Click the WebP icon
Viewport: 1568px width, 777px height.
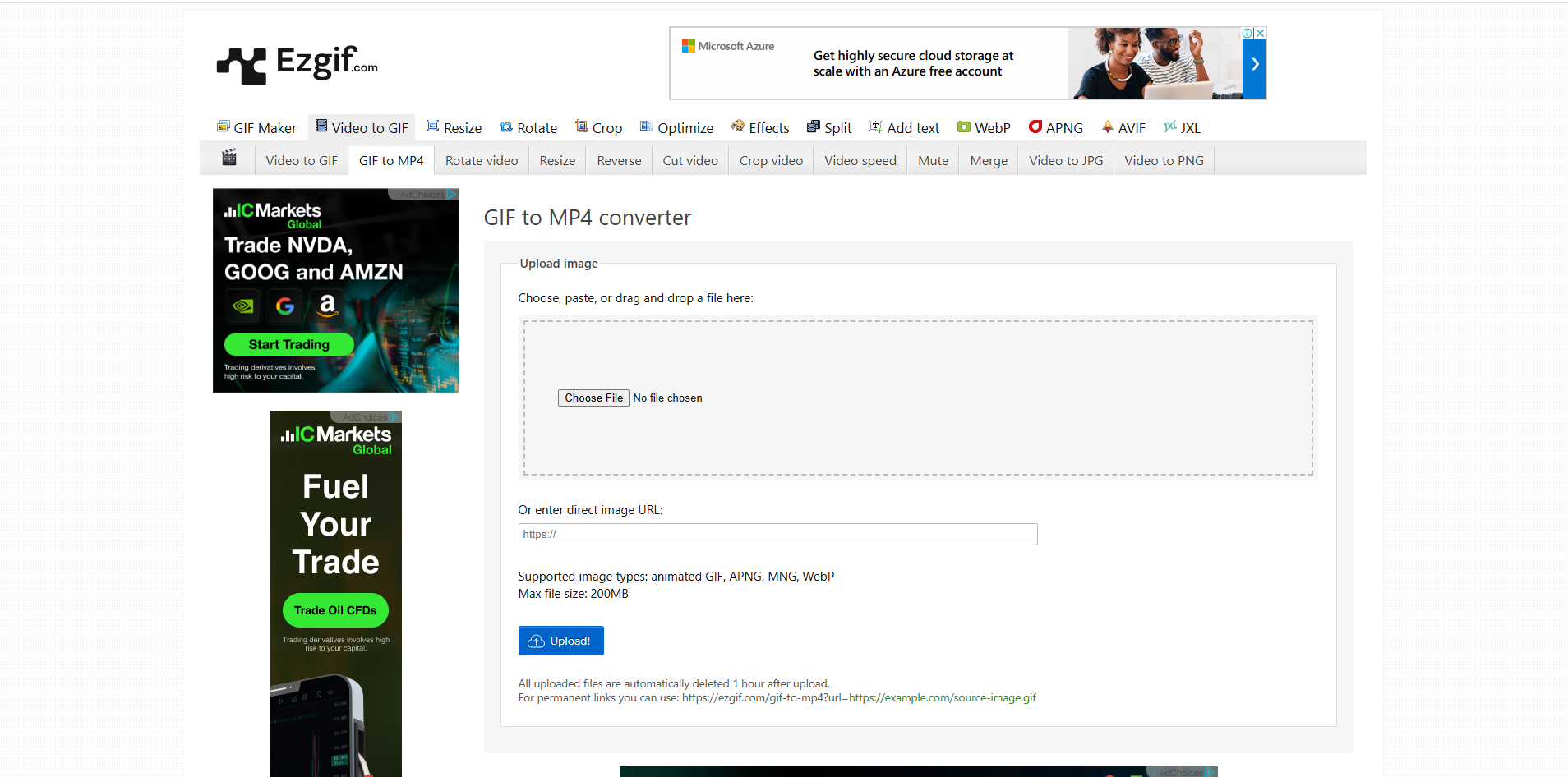point(964,127)
